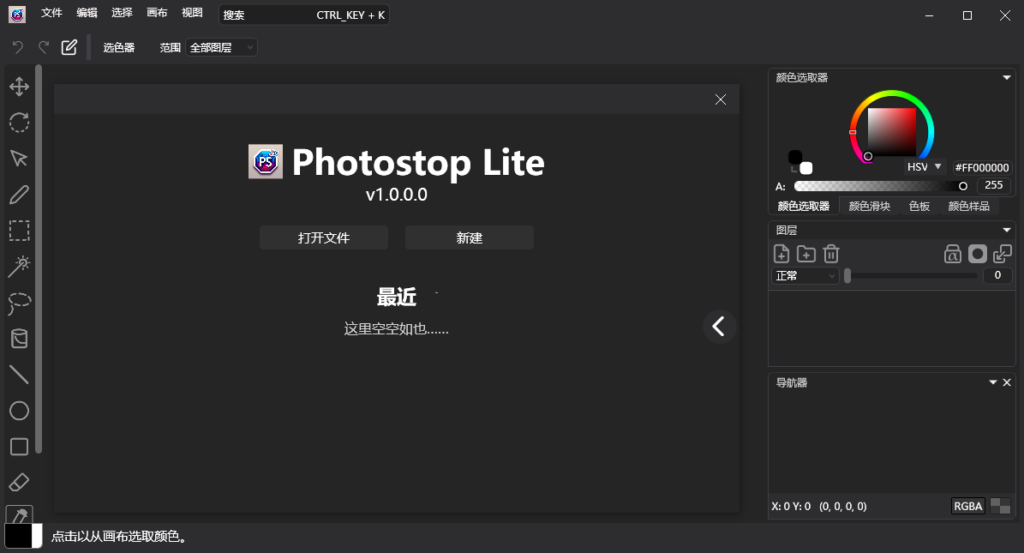Click the left toolbar vertical scrollbar
This screenshot has width=1024, height=553.
[39, 259]
